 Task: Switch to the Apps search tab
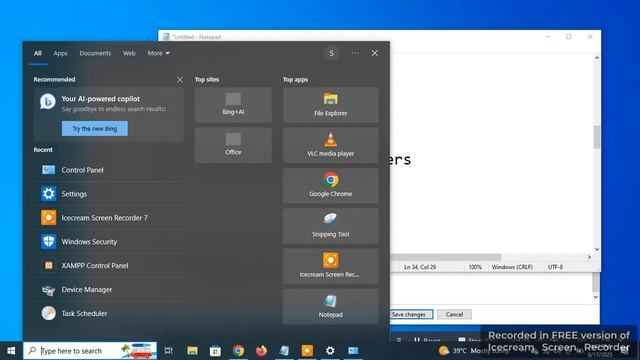(60, 53)
